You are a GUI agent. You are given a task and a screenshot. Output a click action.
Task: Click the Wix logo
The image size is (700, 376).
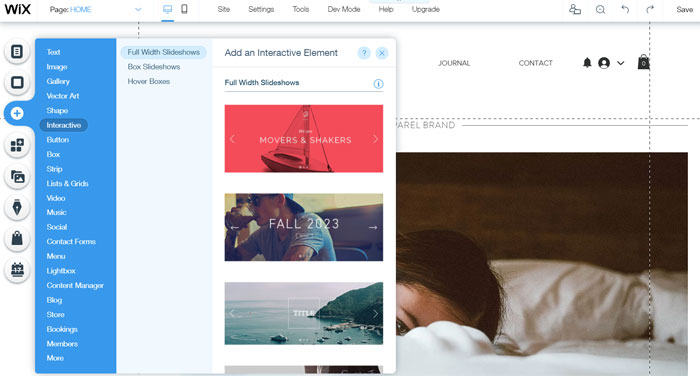[17, 9]
